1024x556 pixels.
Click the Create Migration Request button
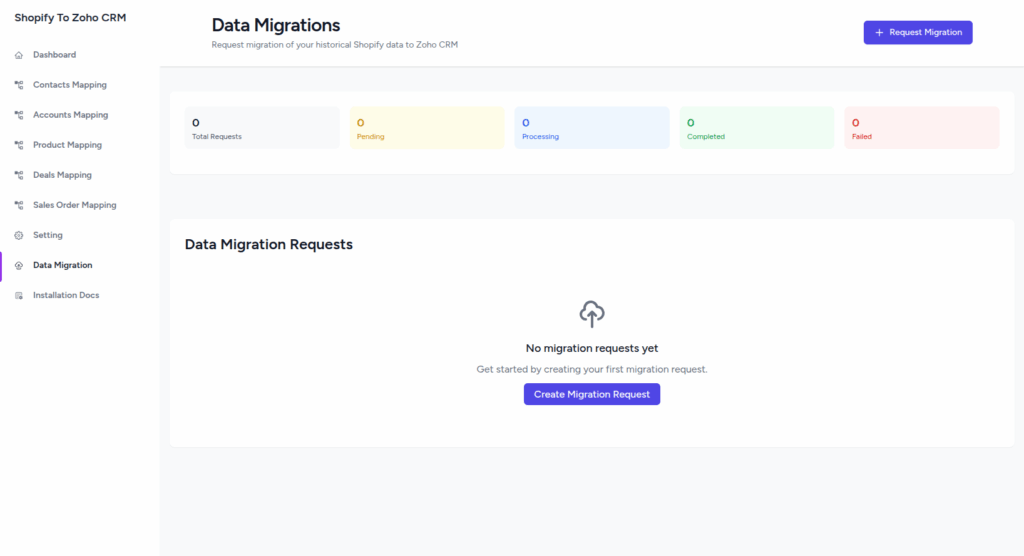(x=592, y=394)
